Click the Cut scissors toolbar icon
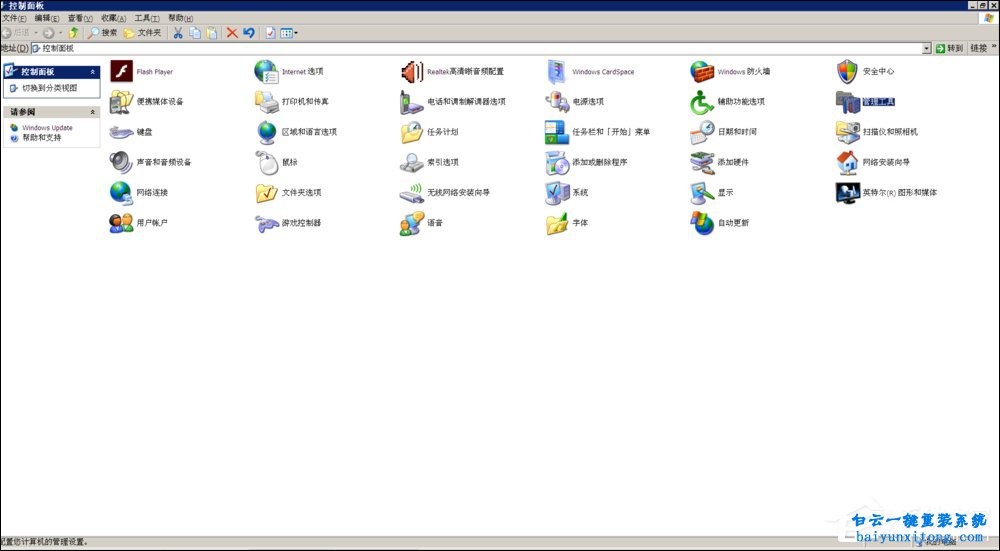 pos(178,33)
